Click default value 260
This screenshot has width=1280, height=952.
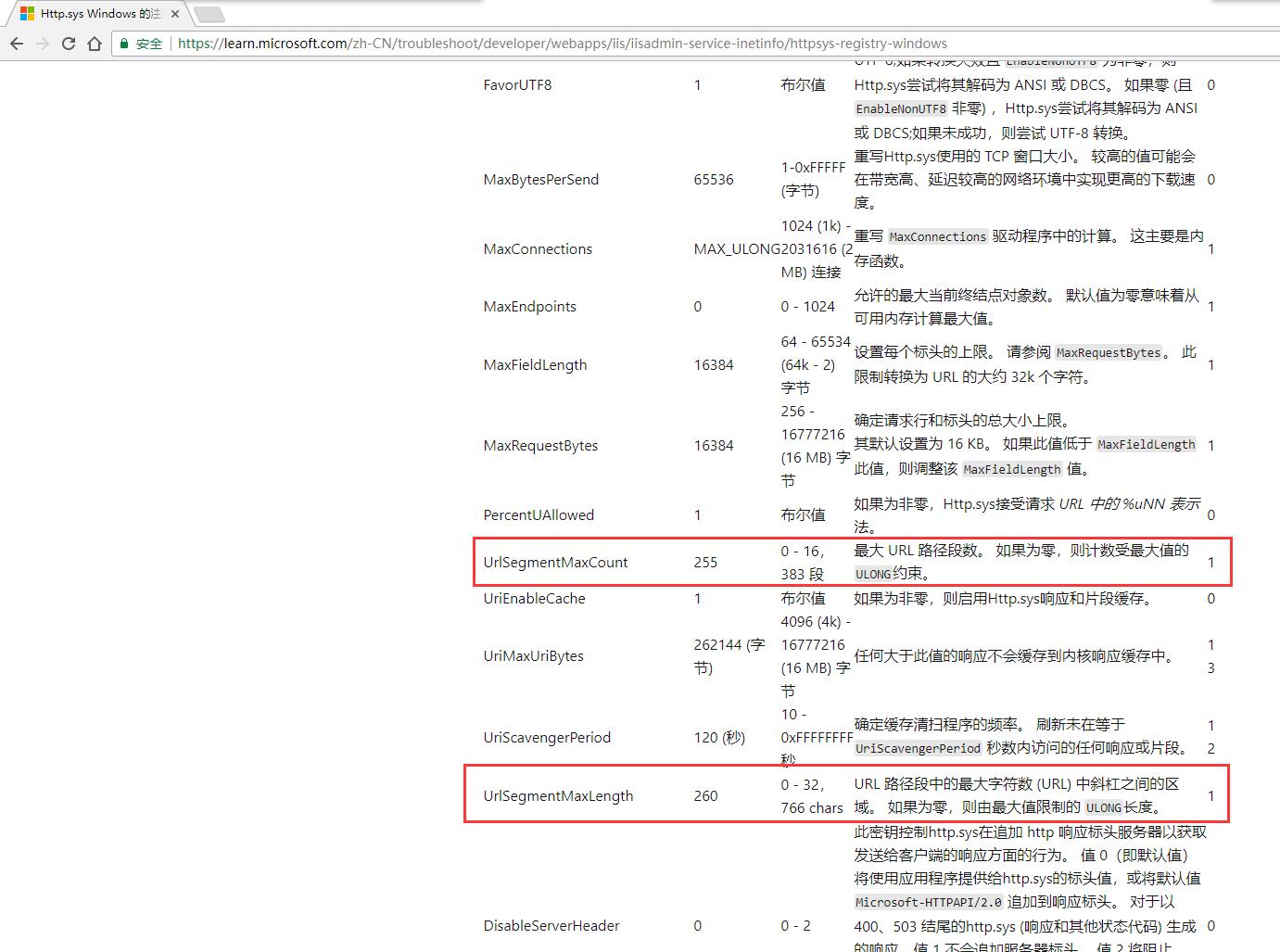(705, 795)
